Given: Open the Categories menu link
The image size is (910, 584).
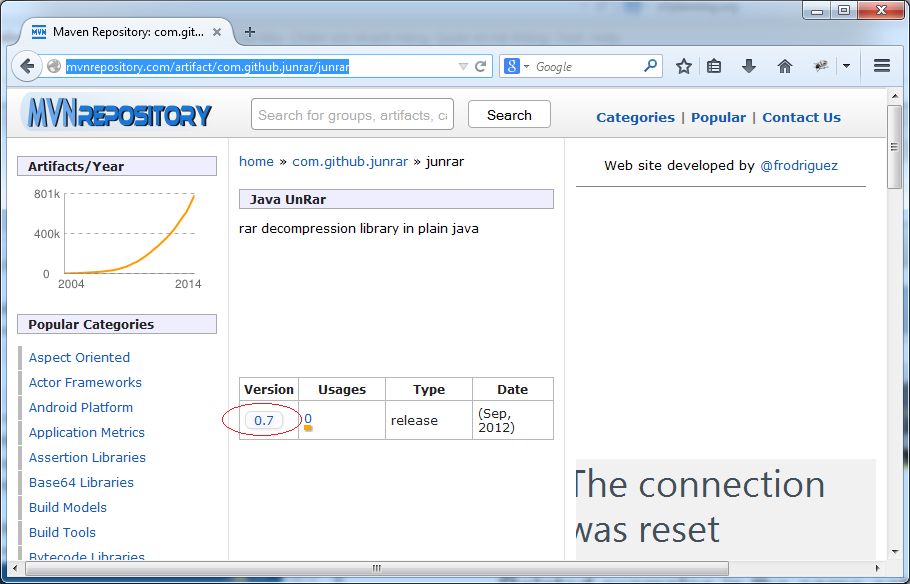Looking at the screenshot, I should click(x=635, y=117).
